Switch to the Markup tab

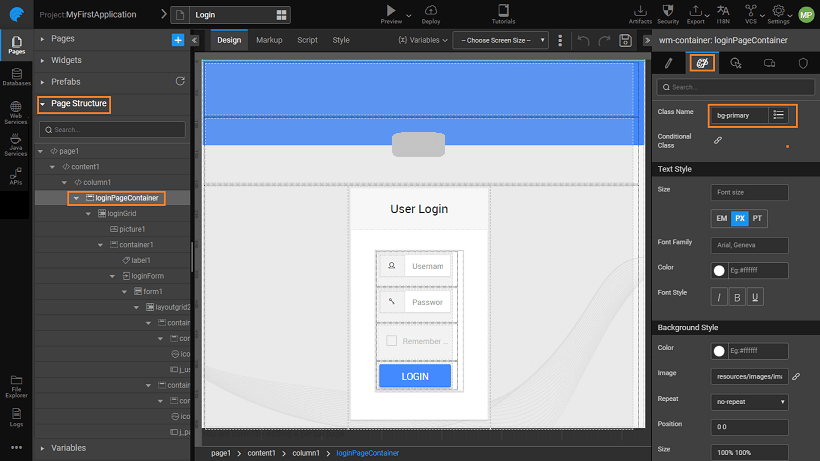(269, 40)
